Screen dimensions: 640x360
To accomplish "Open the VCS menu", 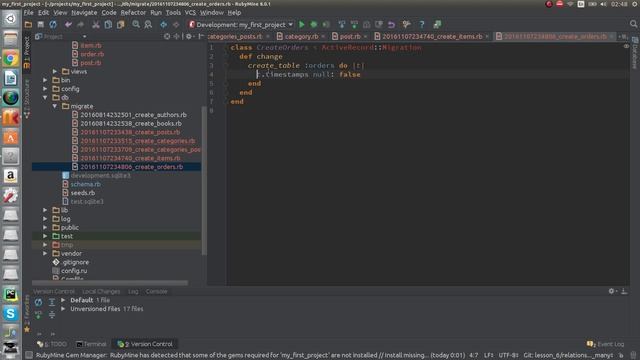I will pos(190,13).
